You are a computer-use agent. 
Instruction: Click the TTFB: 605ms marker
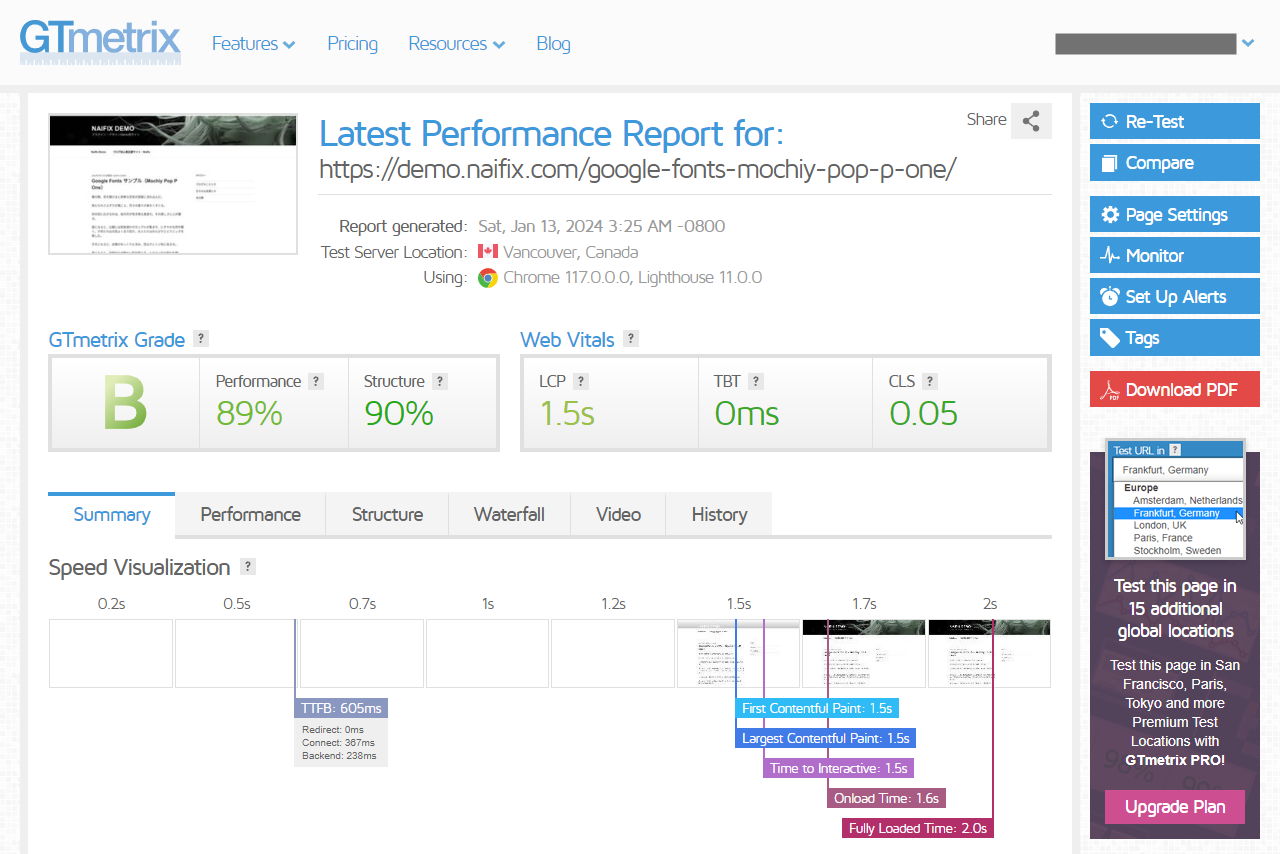[x=341, y=708]
